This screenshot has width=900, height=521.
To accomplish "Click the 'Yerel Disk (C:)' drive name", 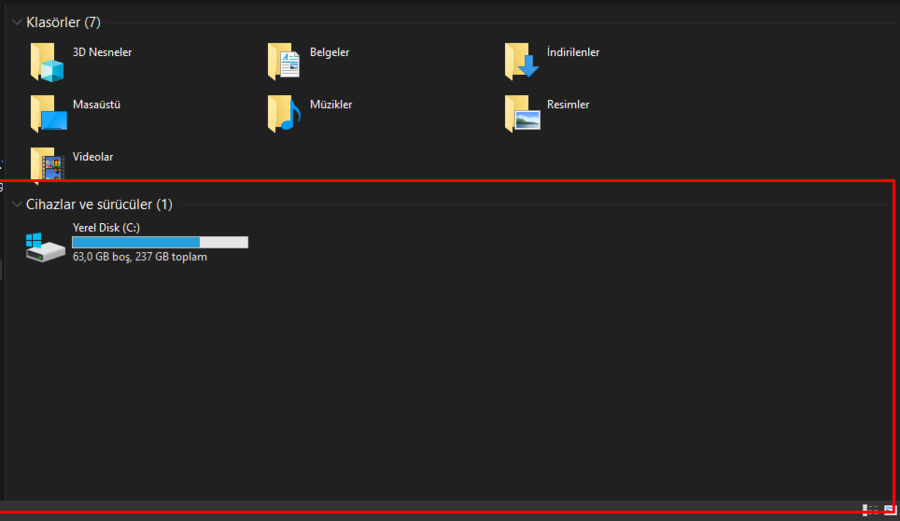I will (106, 228).
